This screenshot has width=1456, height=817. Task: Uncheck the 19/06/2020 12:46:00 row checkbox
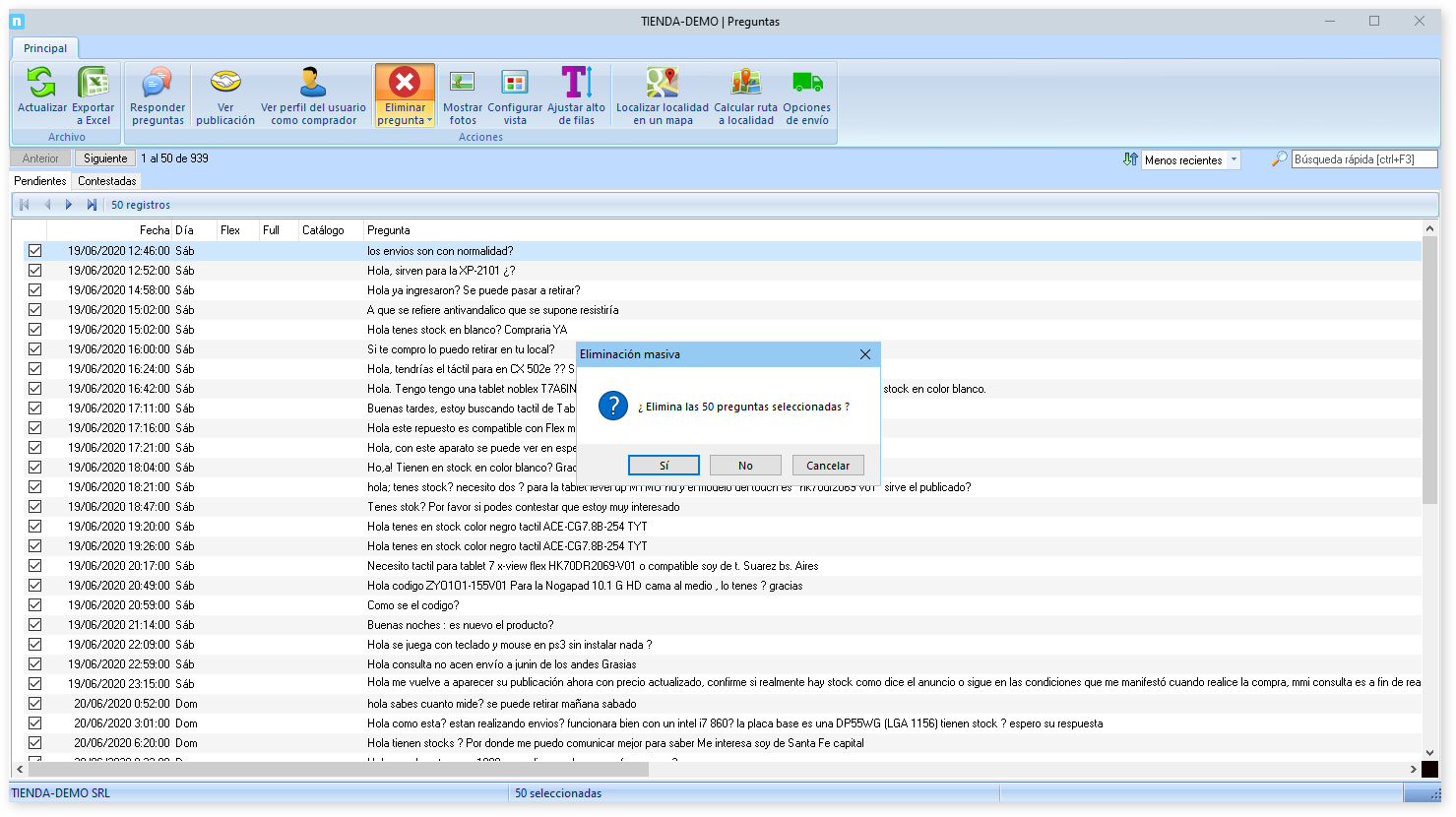35,251
